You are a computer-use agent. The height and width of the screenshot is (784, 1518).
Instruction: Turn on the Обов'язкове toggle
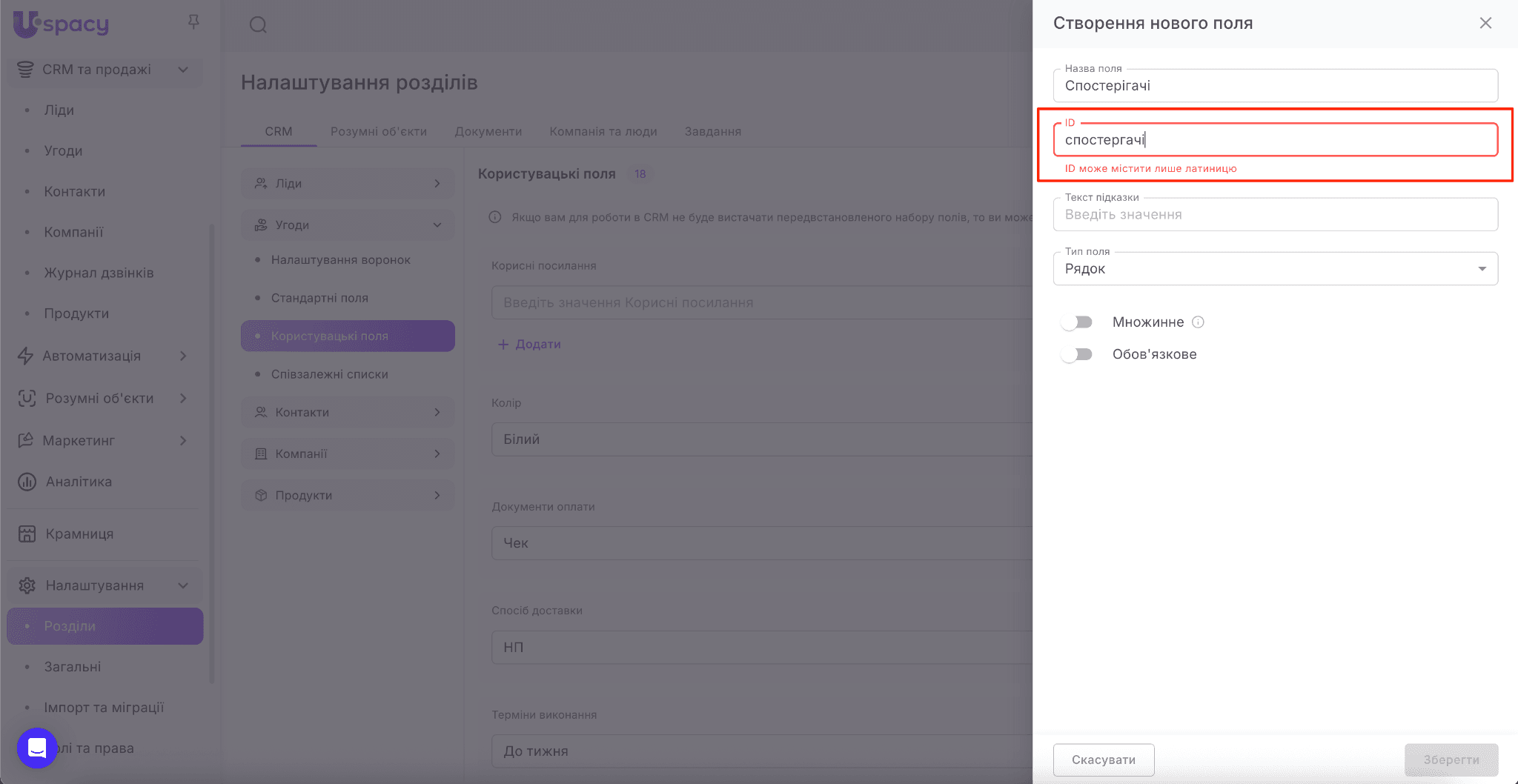click(x=1077, y=354)
